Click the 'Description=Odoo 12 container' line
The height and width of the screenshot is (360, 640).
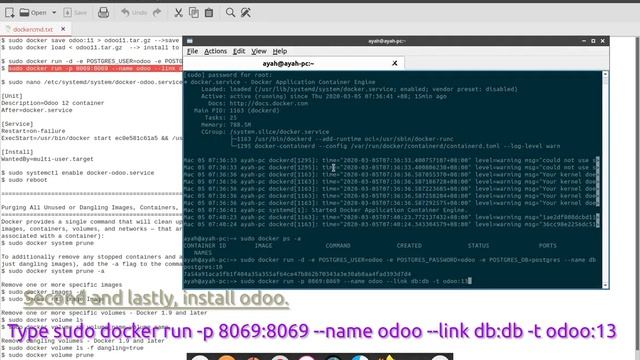[x=53, y=103]
